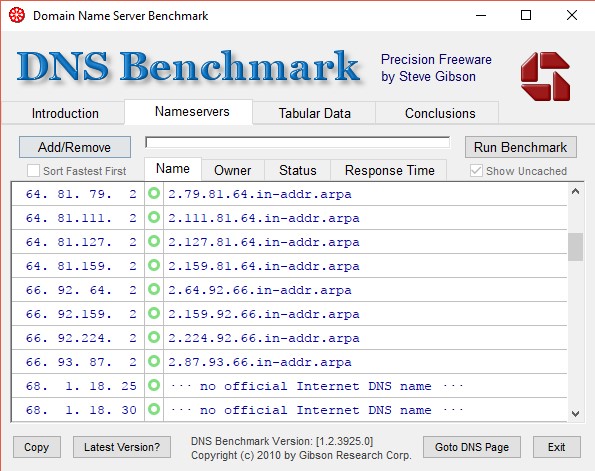The width and height of the screenshot is (595, 471).
Task: Click green status circle for 66.92.64.2
Action: pyautogui.click(x=154, y=289)
